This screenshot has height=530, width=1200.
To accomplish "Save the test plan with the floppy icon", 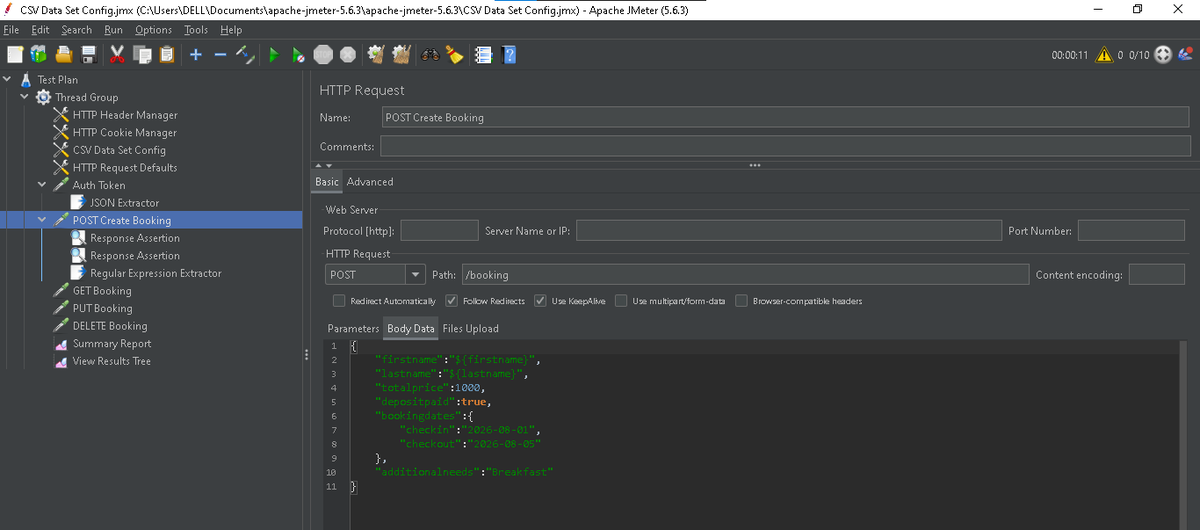I will [89, 54].
